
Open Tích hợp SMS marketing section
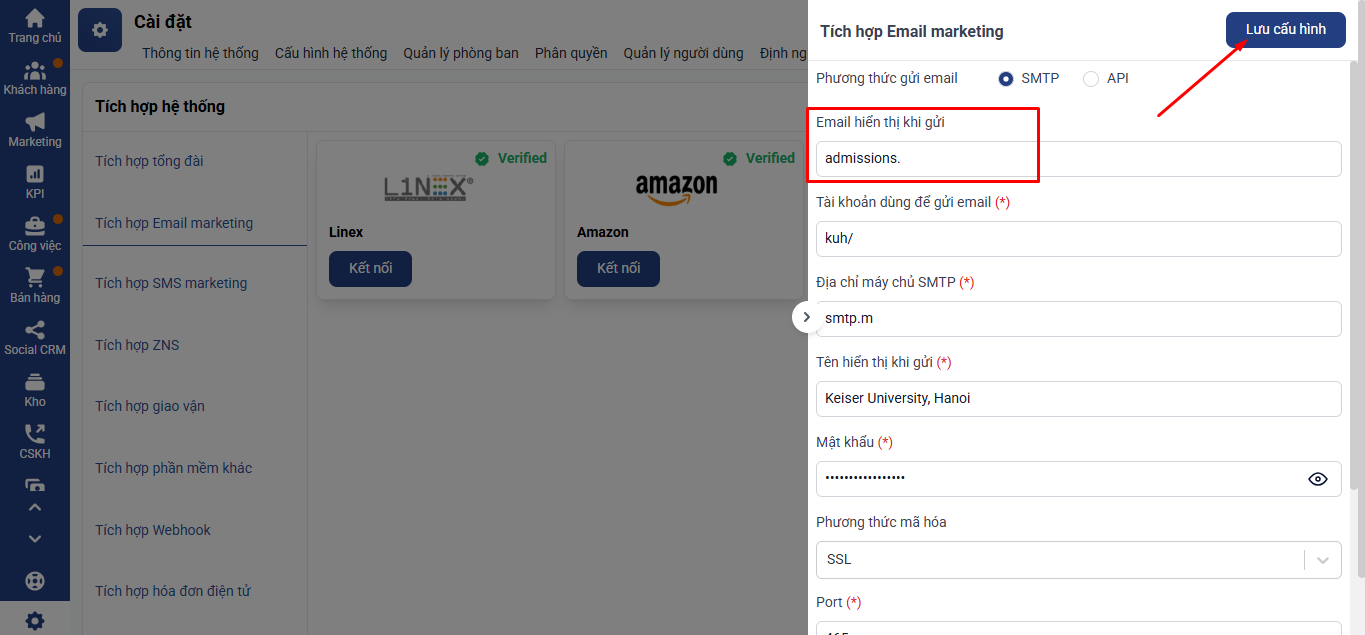pyautogui.click(x=171, y=283)
